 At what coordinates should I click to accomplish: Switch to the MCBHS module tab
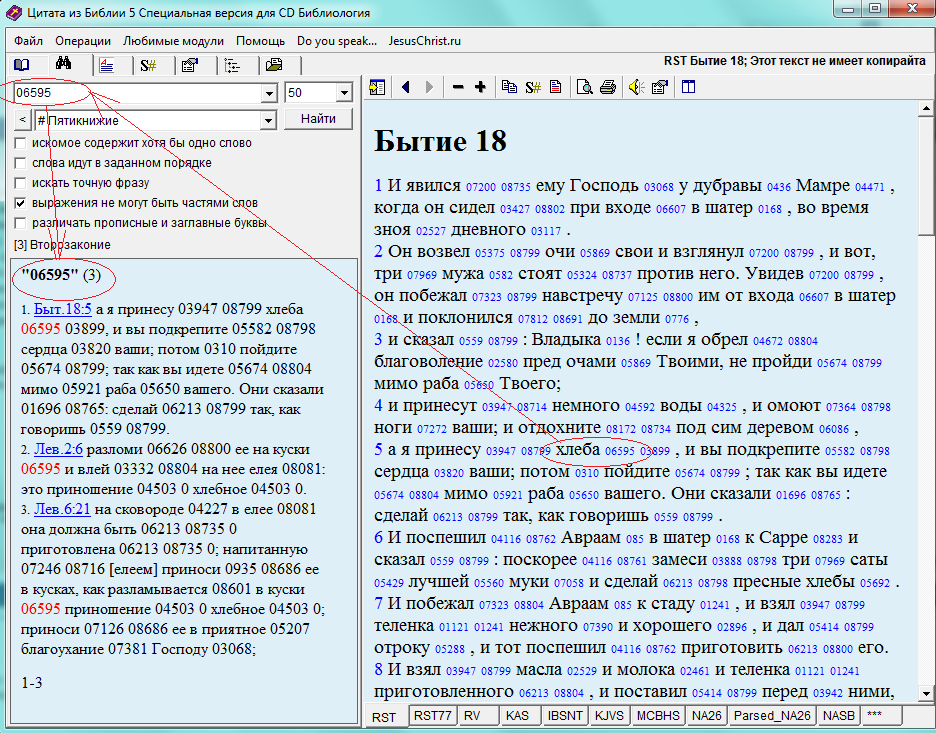point(658,715)
